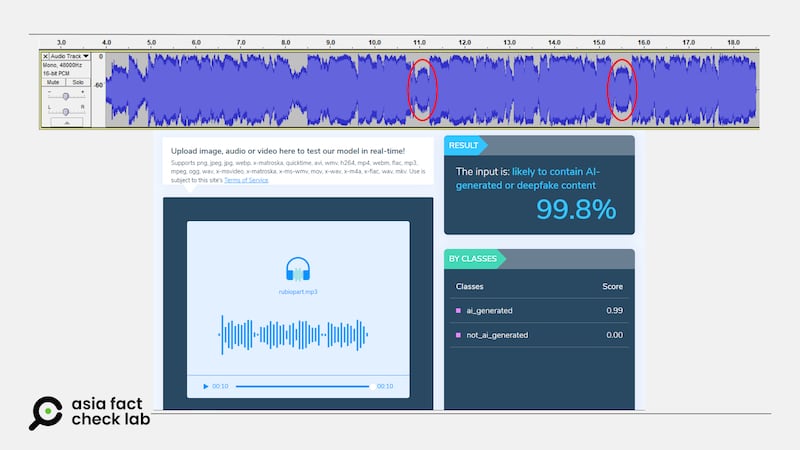Select the BY CLASSES panel header tab
The height and width of the screenshot is (450, 800).
click(472, 259)
